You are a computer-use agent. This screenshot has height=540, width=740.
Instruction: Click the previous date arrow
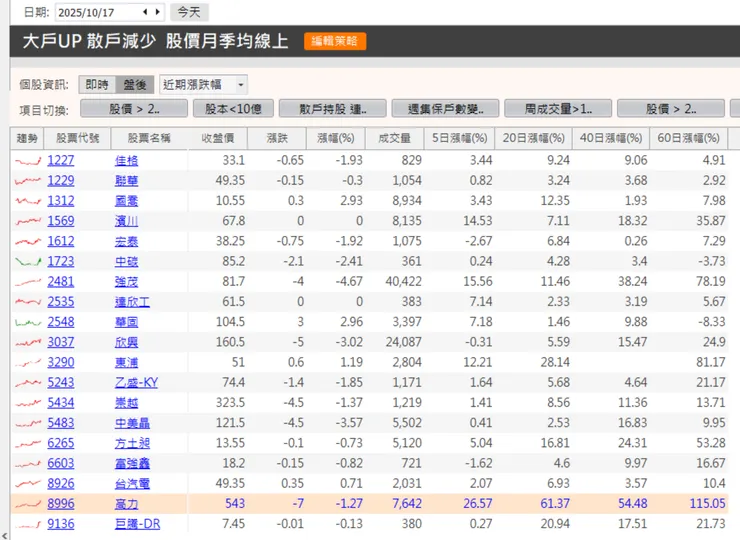click(145, 12)
